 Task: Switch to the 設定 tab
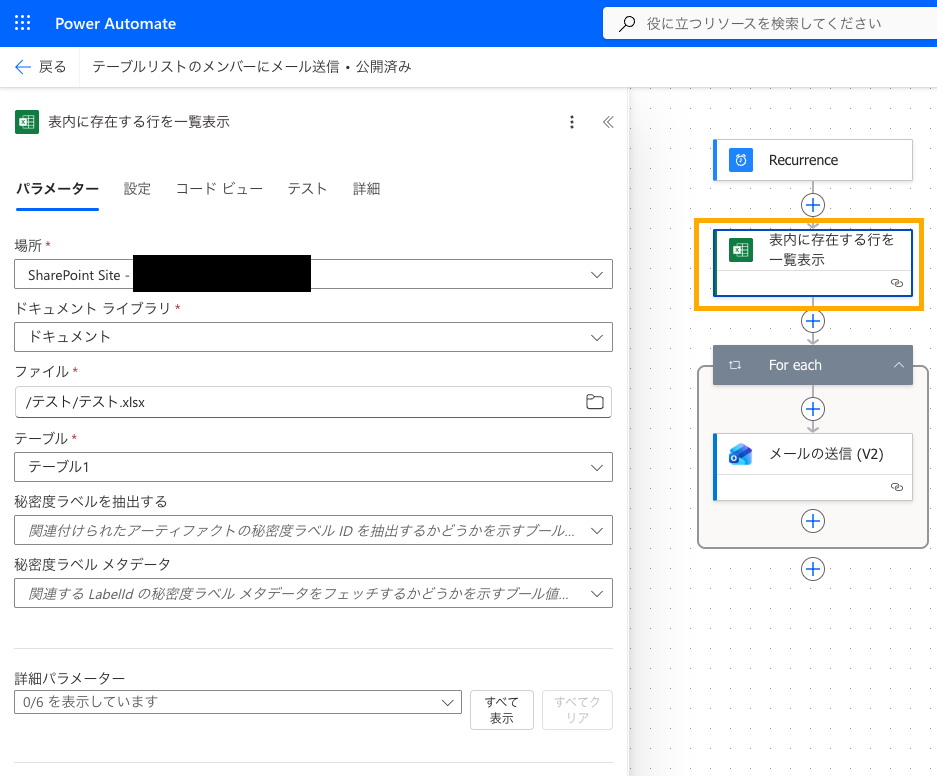tap(137, 189)
